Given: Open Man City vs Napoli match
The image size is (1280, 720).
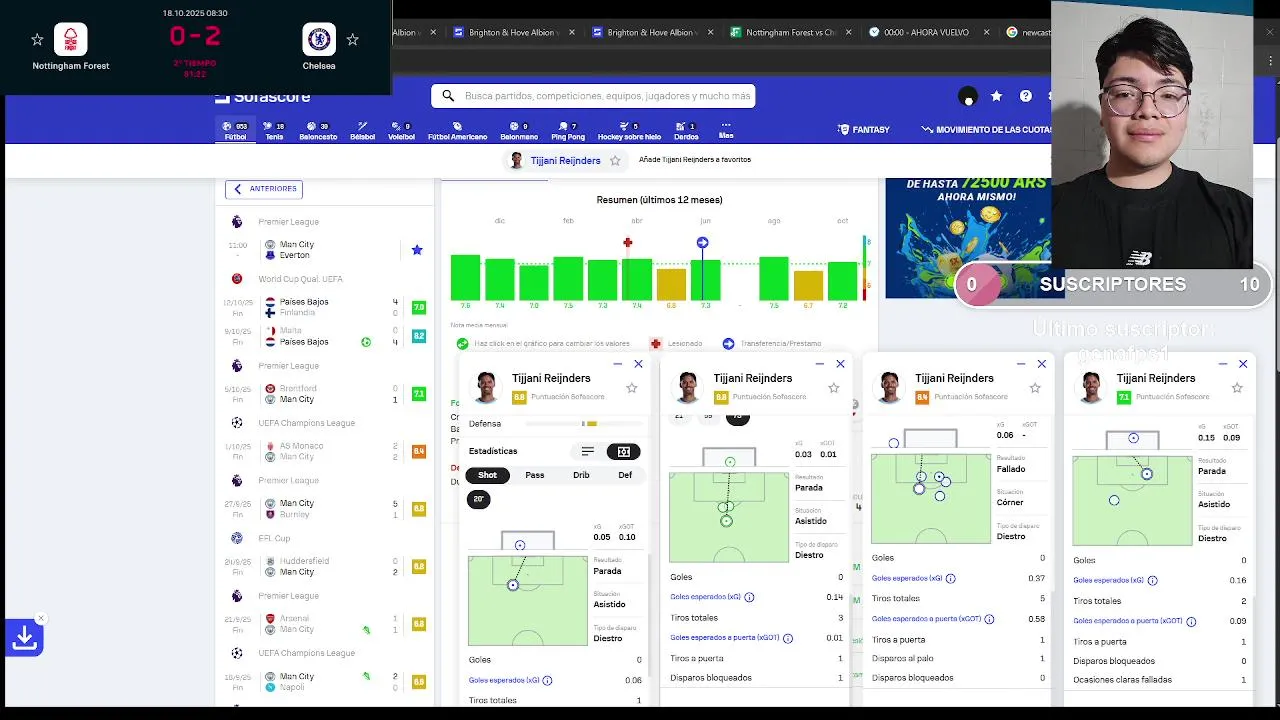Looking at the screenshot, I should (325, 682).
